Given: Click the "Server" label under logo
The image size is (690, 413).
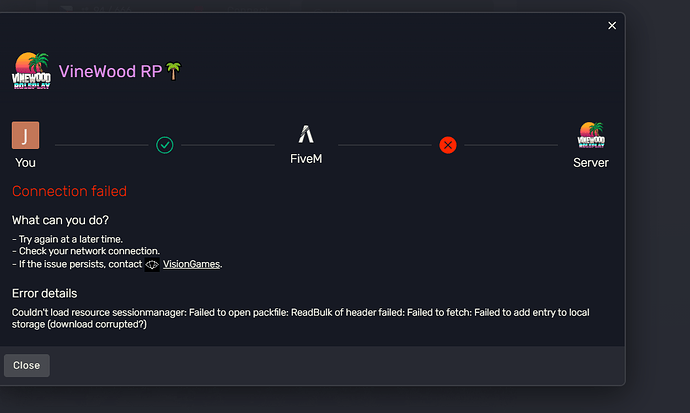Looking at the screenshot, I should tap(590, 162).
